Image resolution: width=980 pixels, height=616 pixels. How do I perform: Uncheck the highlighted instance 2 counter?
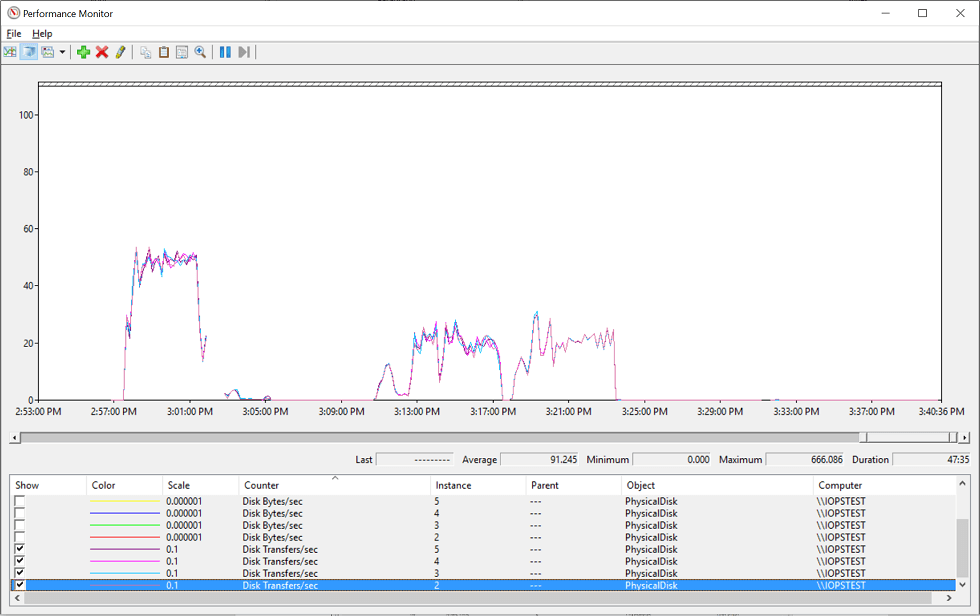coord(17,585)
